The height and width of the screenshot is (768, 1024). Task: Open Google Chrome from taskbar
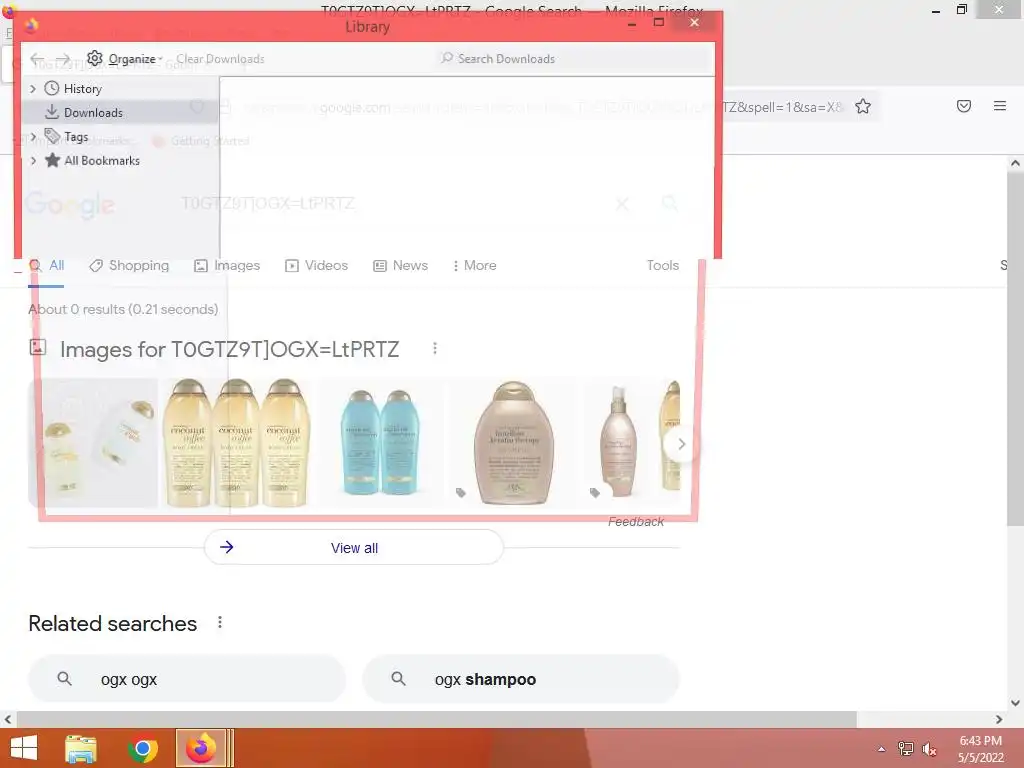pyautogui.click(x=142, y=748)
